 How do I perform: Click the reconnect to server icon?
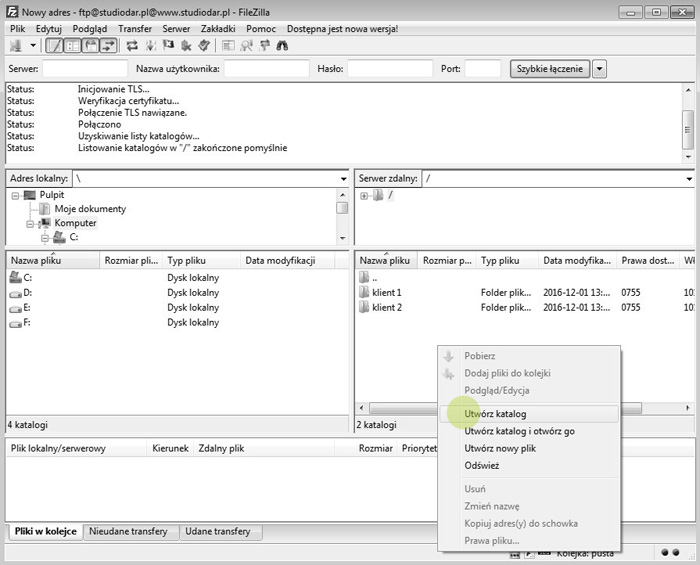203,45
